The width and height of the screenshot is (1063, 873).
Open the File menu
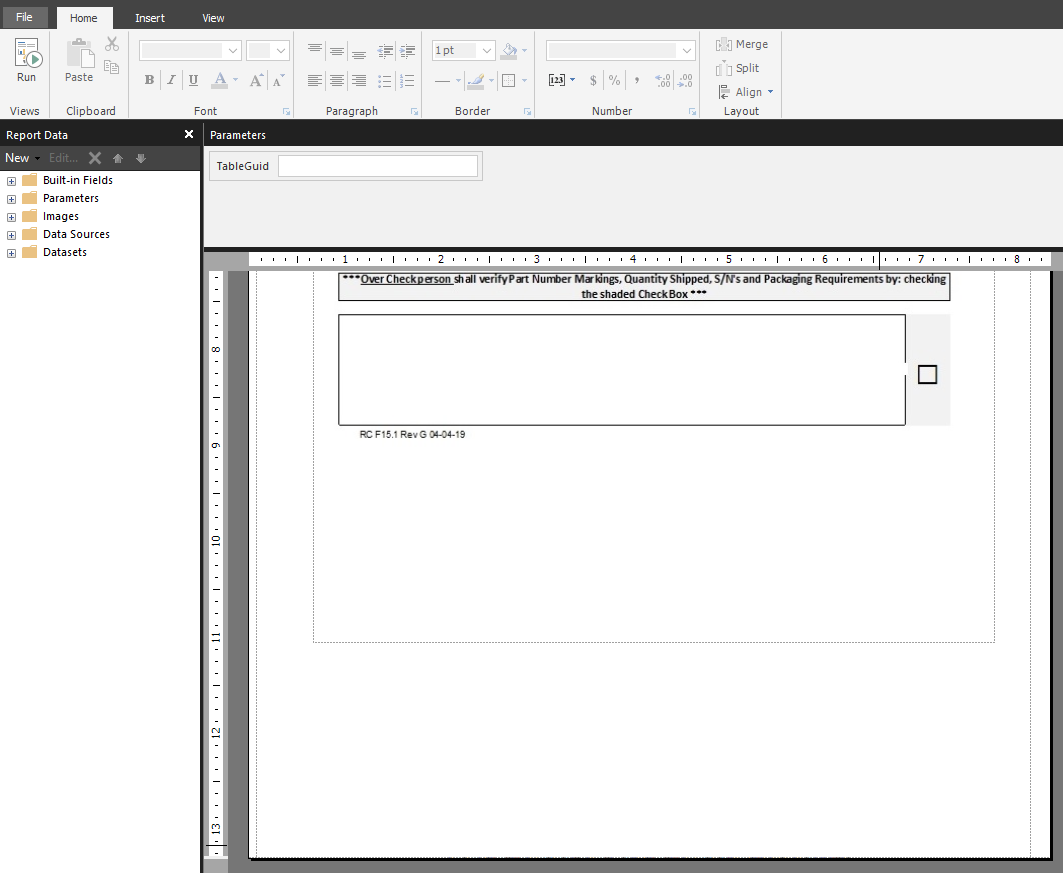pos(24,18)
